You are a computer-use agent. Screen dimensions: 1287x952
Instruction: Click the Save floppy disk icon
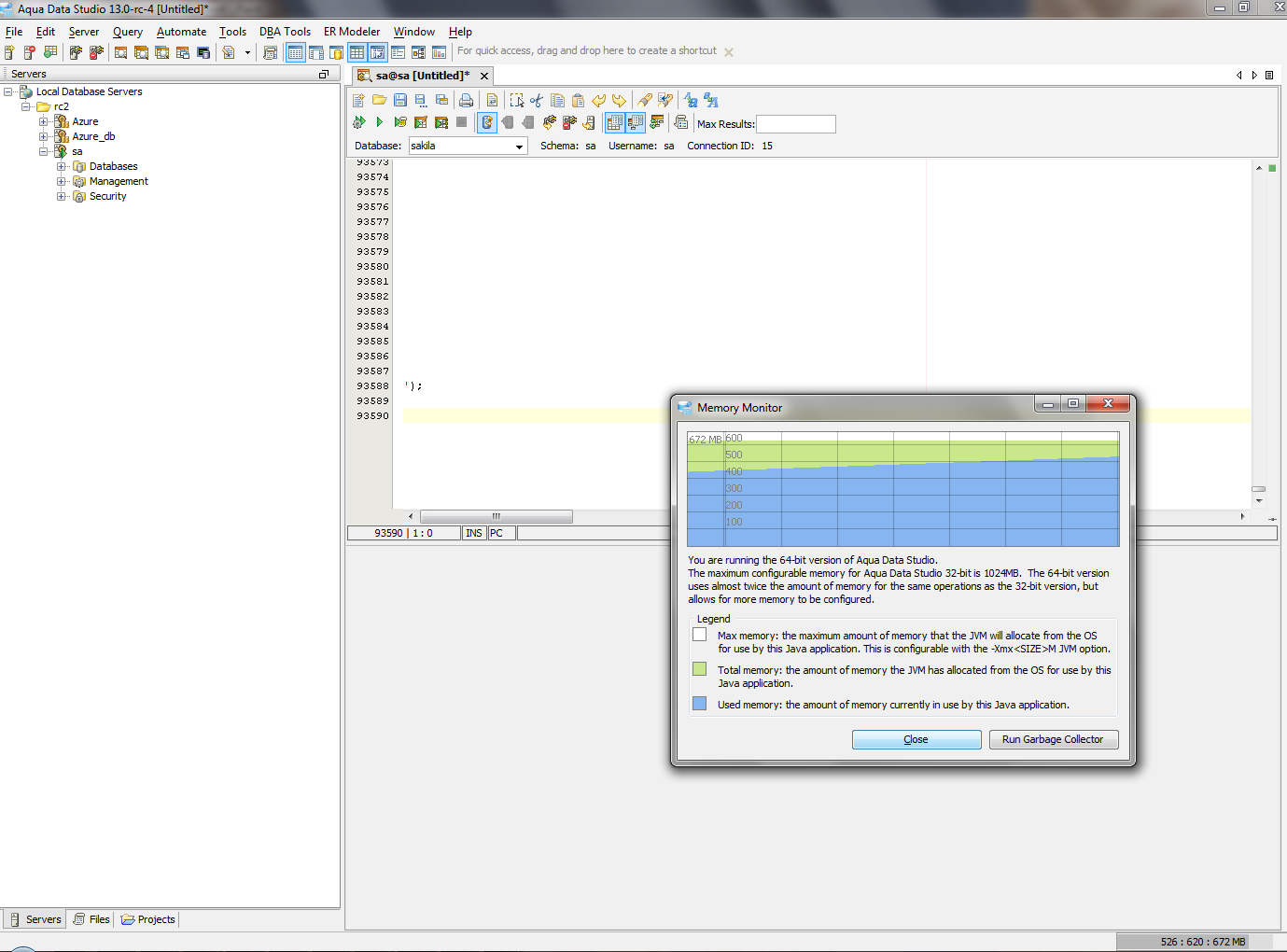coord(400,100)
